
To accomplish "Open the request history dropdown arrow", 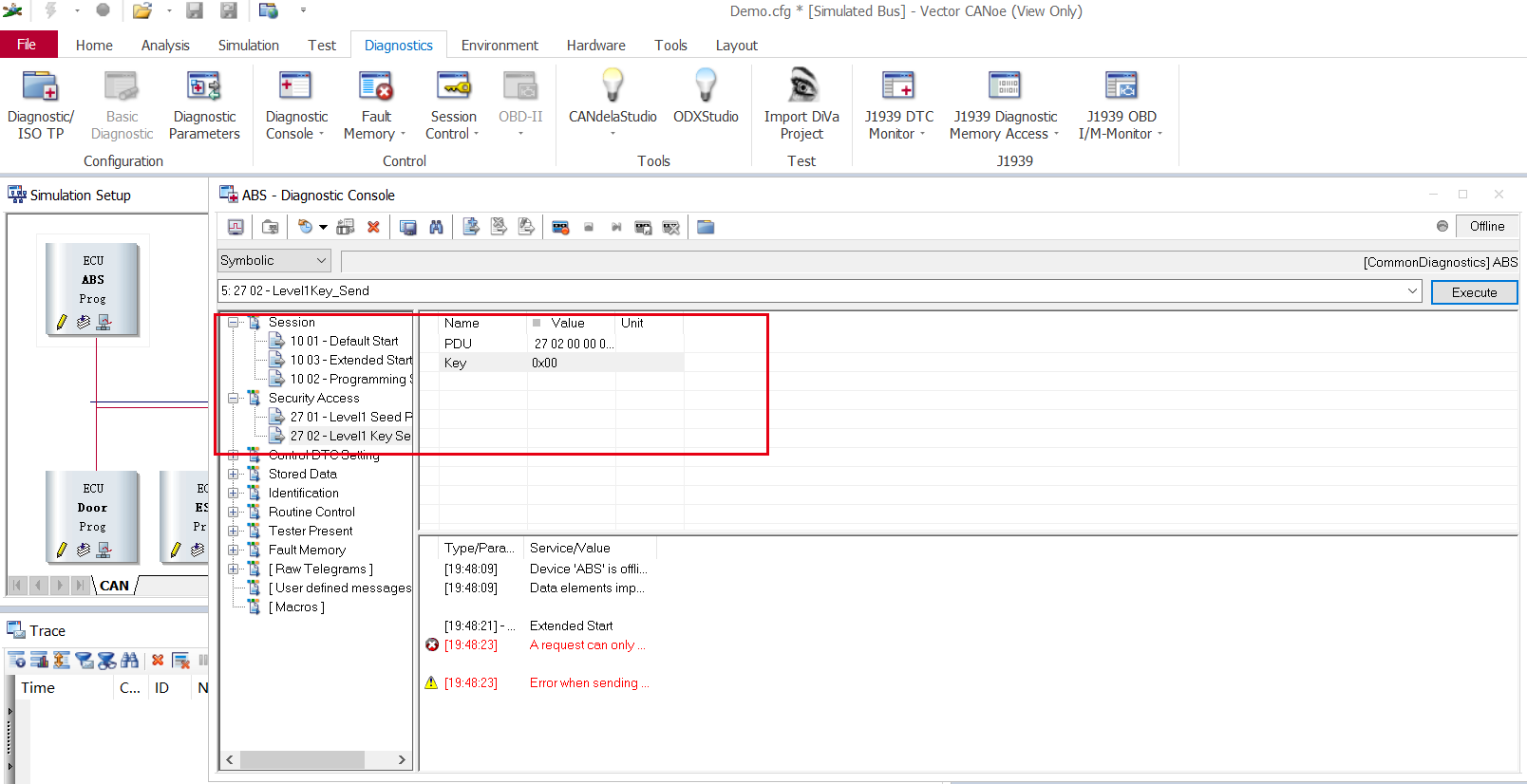I will tap(1412, 291).
